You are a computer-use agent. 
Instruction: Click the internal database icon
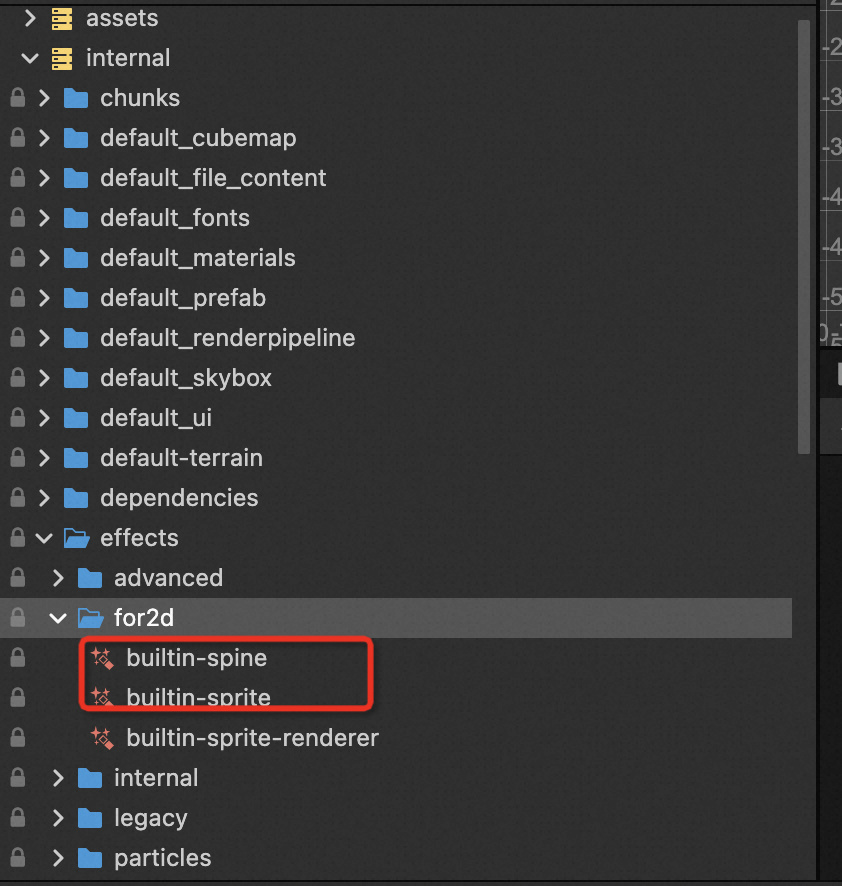[x=62, y=58]
